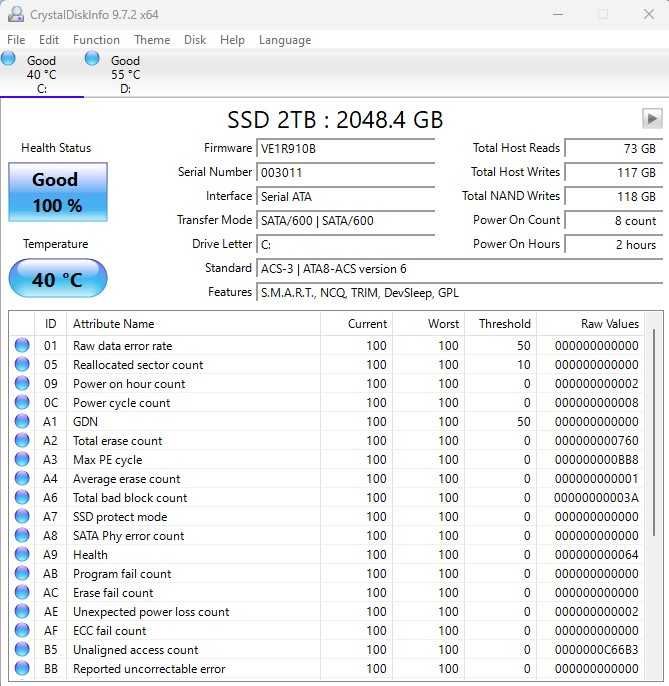Click the Firmware field VE1R910B
Viewport: 669px width, 686px height.
click(346, 148)
